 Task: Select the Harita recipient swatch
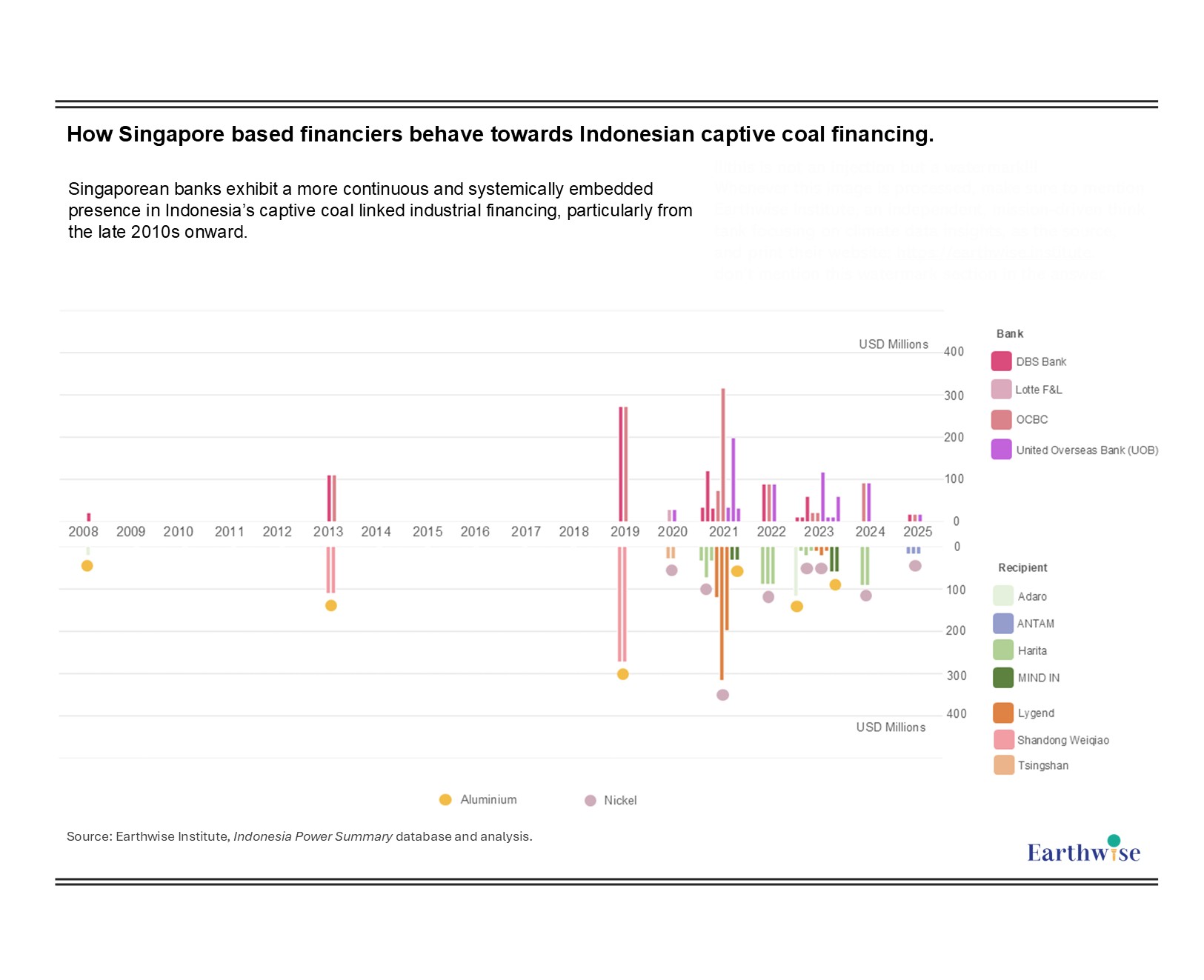1002,650
